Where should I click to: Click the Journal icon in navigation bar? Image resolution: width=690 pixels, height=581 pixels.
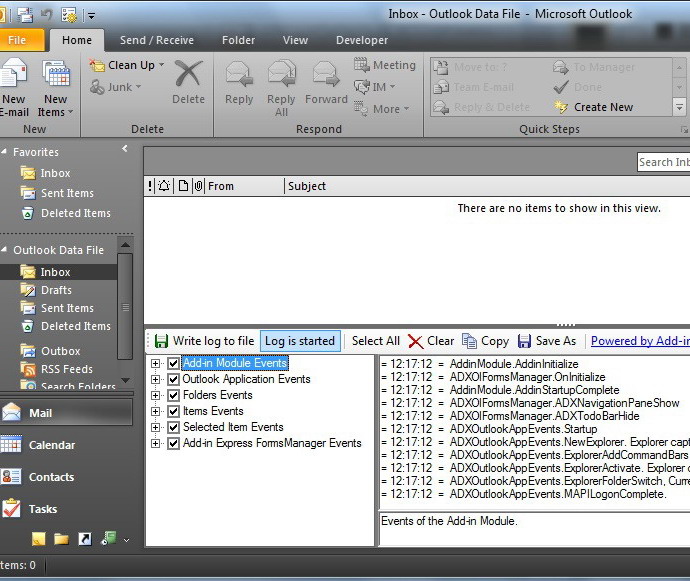[108, 538]
